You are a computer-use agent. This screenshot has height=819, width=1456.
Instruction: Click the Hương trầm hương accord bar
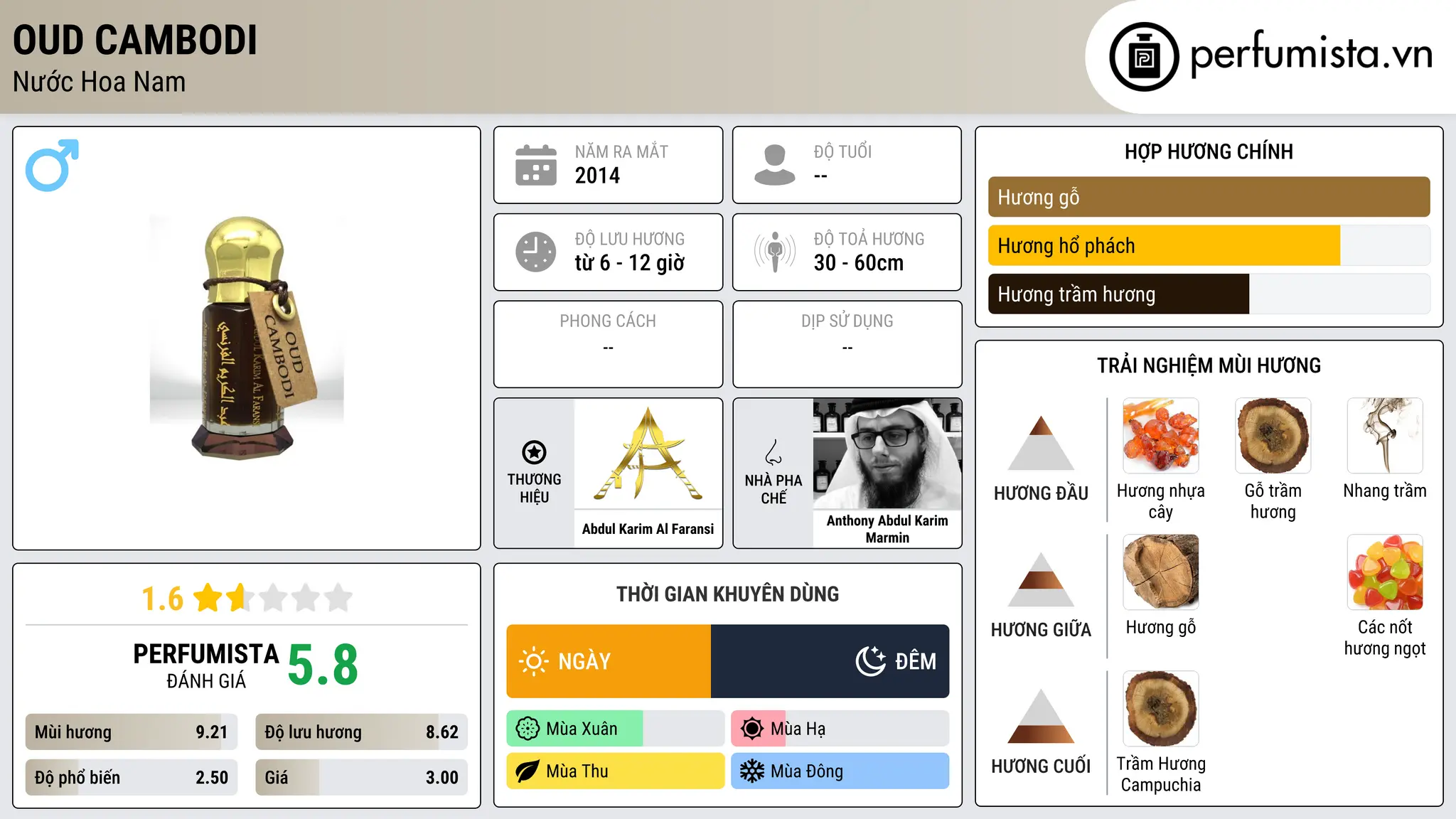(x=1209, y=294)
